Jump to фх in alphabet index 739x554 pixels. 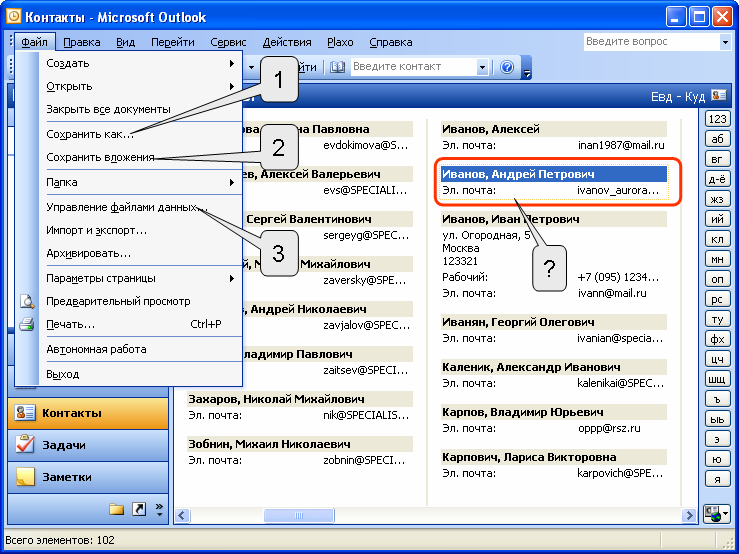click(717, 339)
